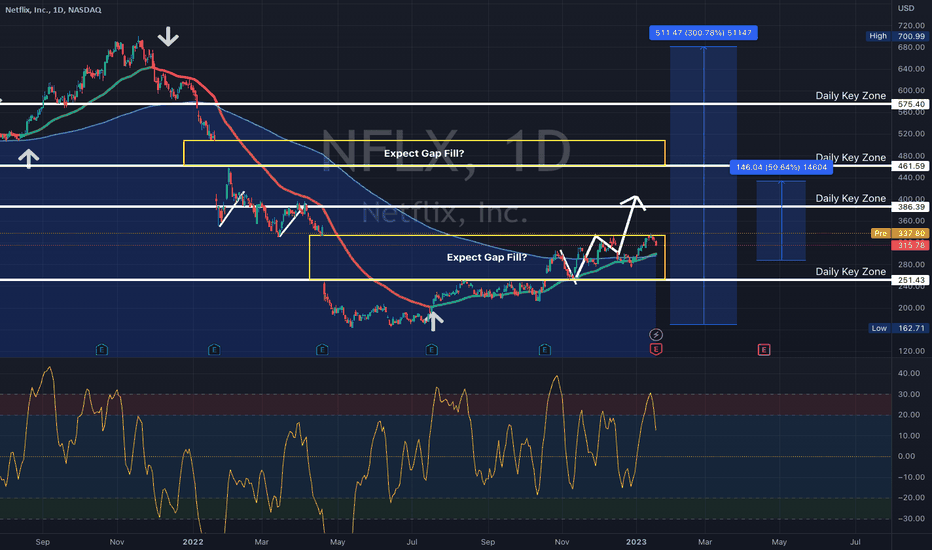The image size is (932, 550).
Task: Click the 120.00 price axis label
Action: click(x=911, y=351)
